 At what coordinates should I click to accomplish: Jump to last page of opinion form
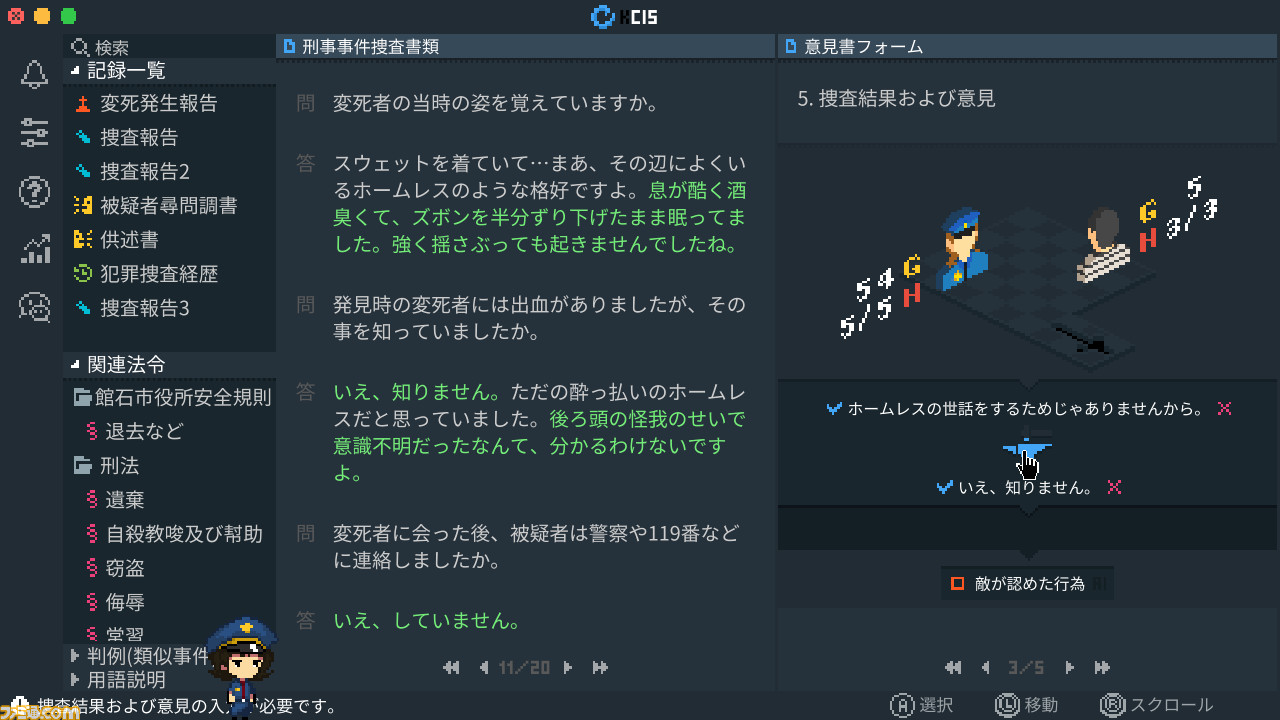[1102, 667]
